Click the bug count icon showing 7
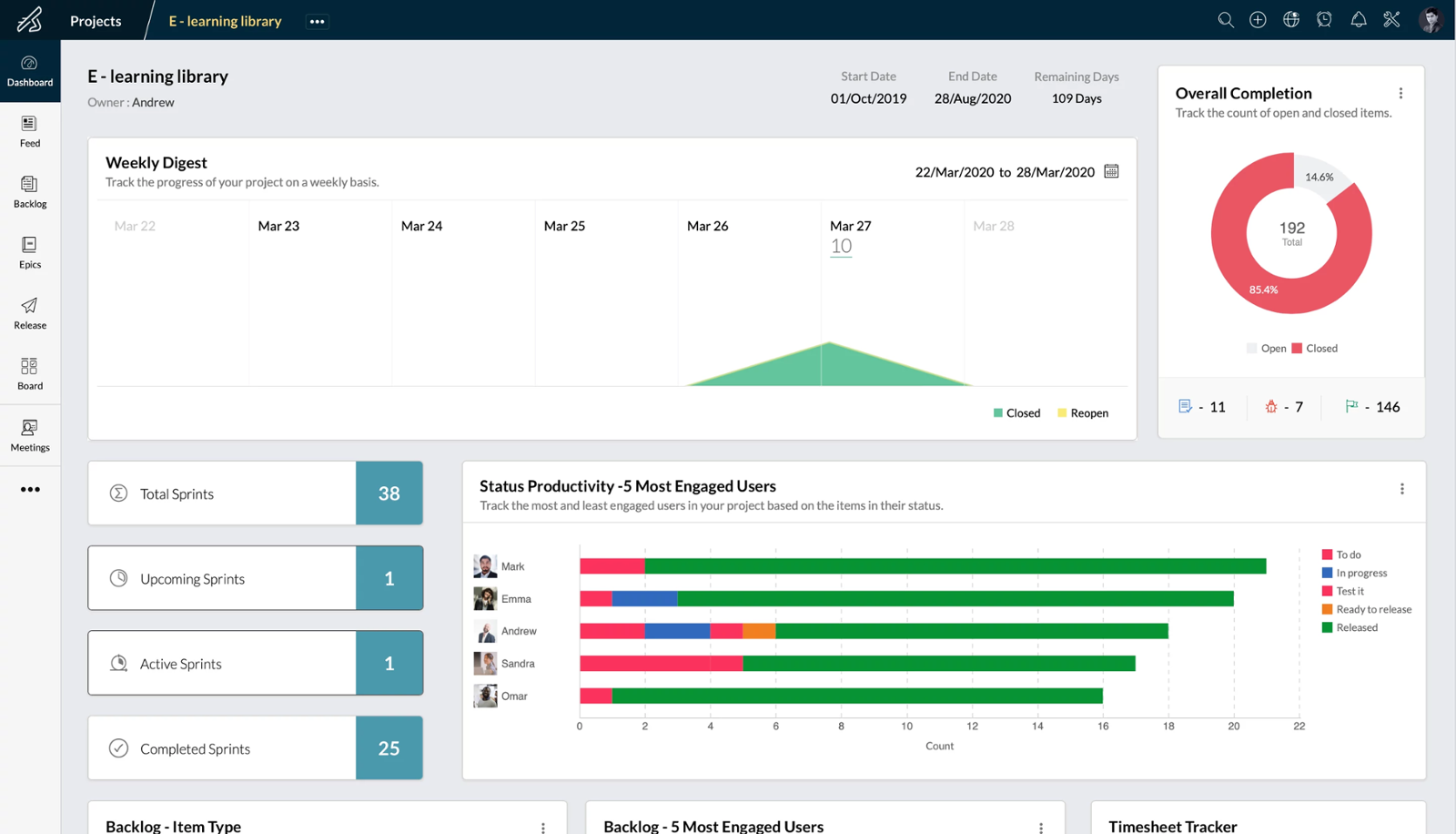Viewport: 1456px width, 834px height. coord(1271,407)
